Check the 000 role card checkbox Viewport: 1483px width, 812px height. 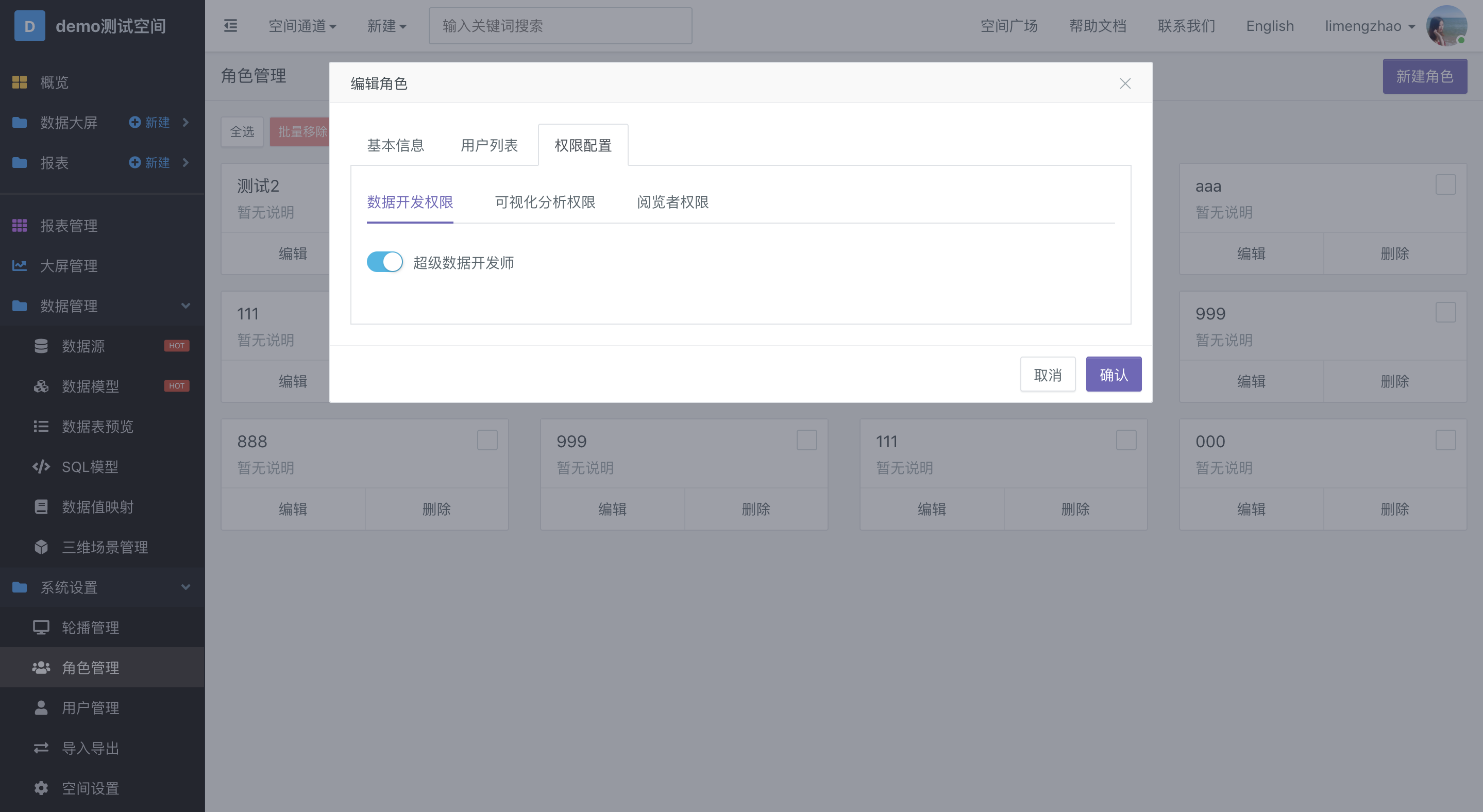click(x=1445, y=440)
